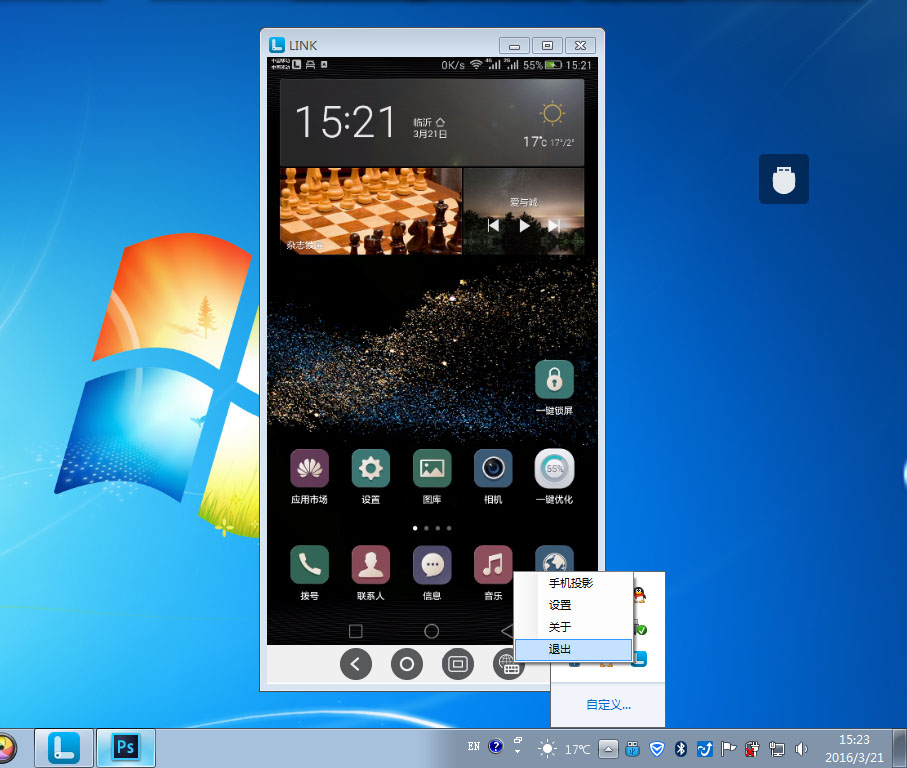The height and width of the screenshot is (768, 907).
Task: Open the 信息 messaging app
Action: click(x=432, y=565)
